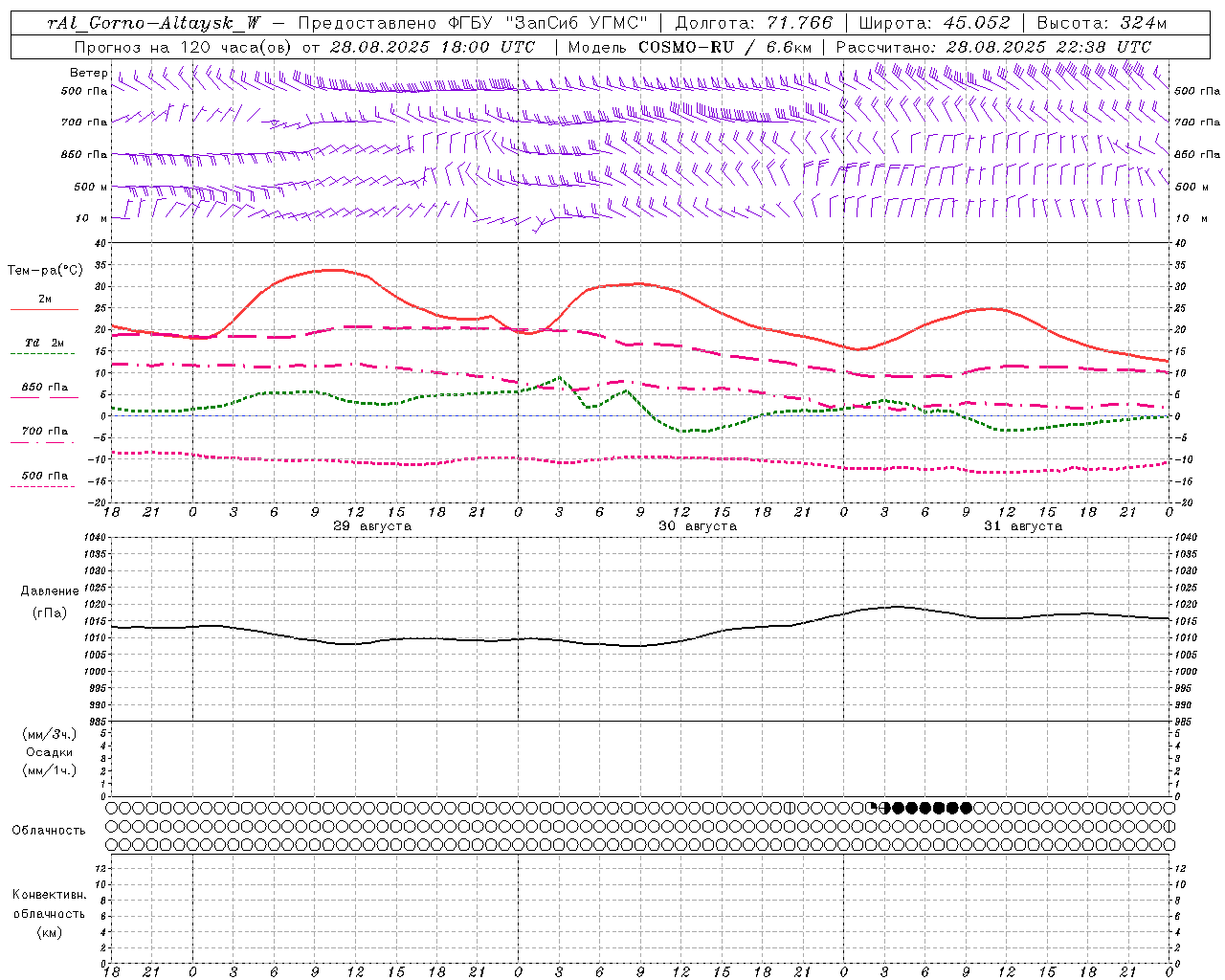The width and height of the screenshot is (1225, 980).
Task: Click the latitude value Широта: 45.052
Action: point(935,23)
